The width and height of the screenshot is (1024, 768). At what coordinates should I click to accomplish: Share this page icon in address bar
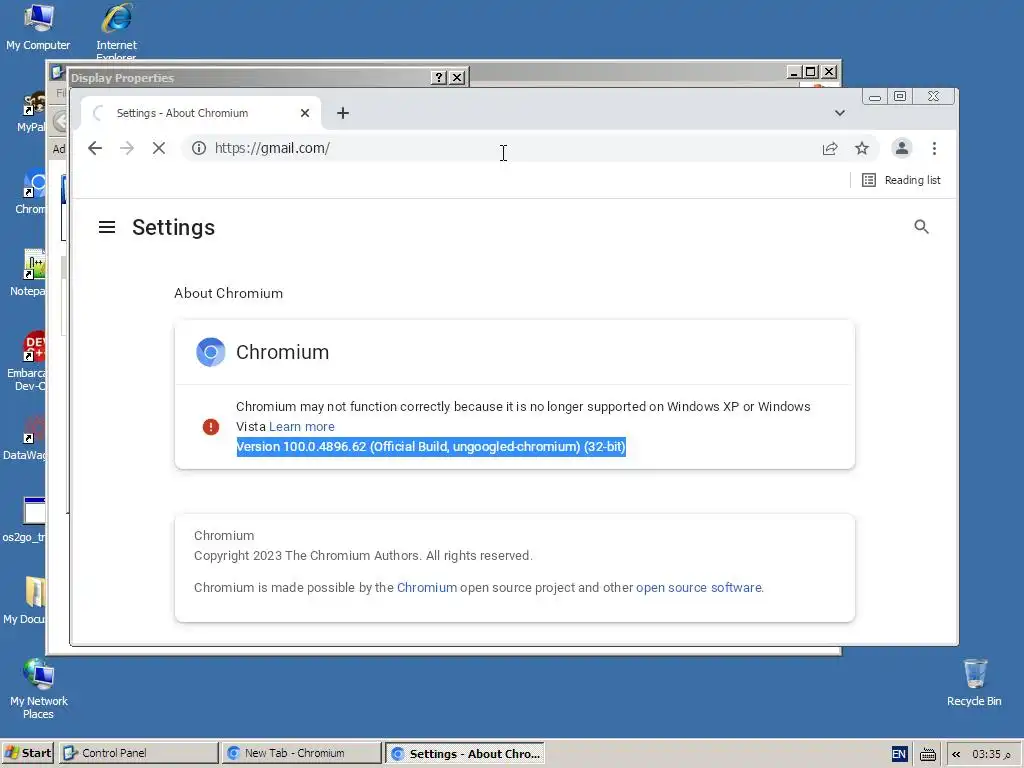point(830,148)
